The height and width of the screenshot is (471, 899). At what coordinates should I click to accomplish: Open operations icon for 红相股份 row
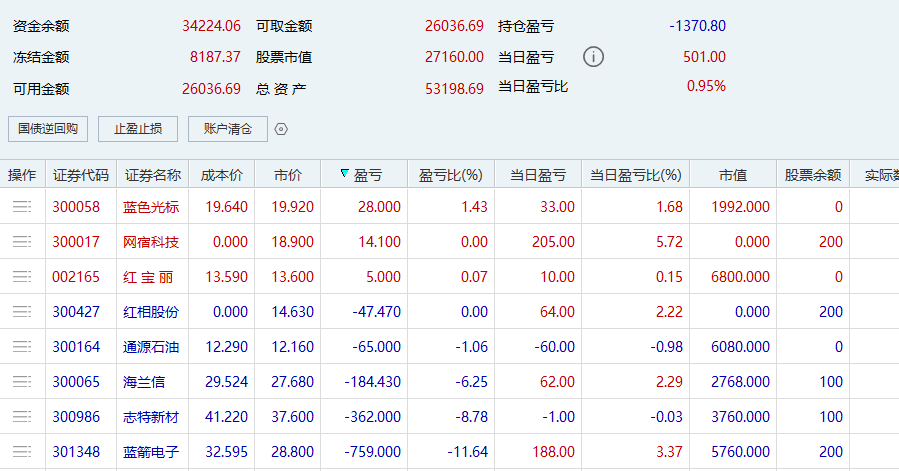click(22, 312)
